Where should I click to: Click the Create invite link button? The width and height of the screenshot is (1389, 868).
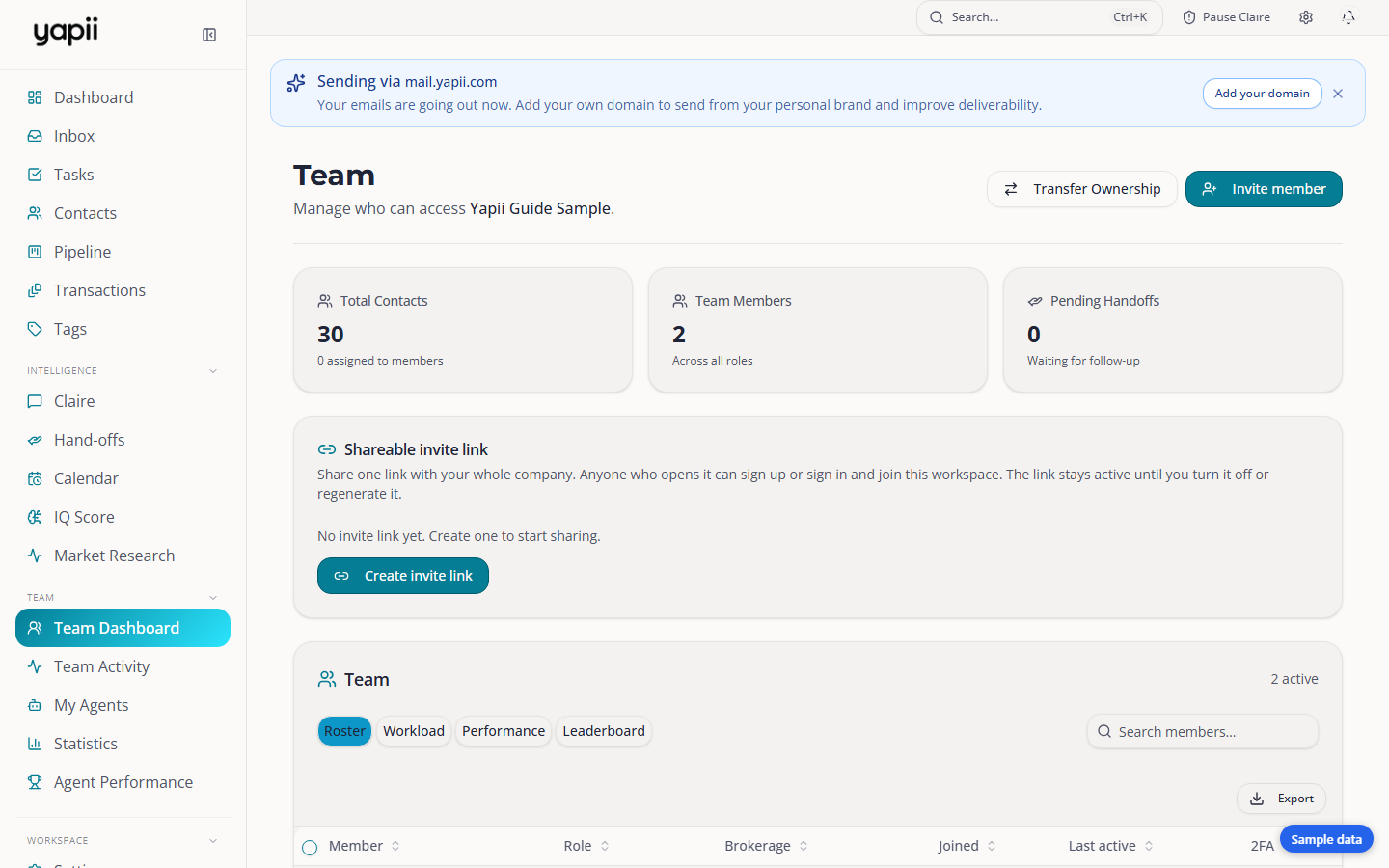point(403,576)
